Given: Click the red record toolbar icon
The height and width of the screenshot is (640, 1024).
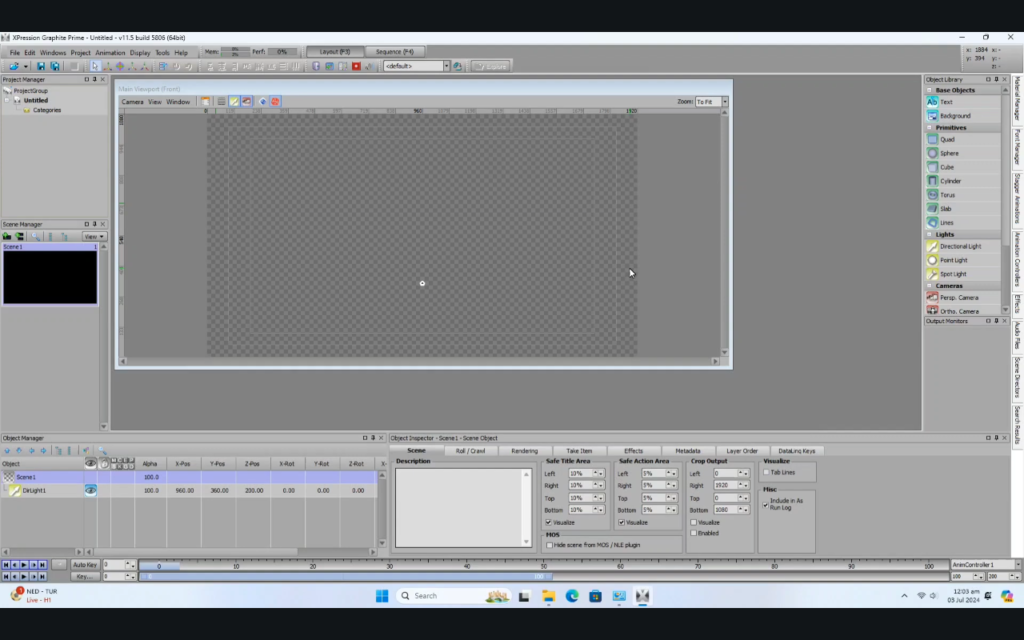Looking at the screenshot, I should point(356,66).
